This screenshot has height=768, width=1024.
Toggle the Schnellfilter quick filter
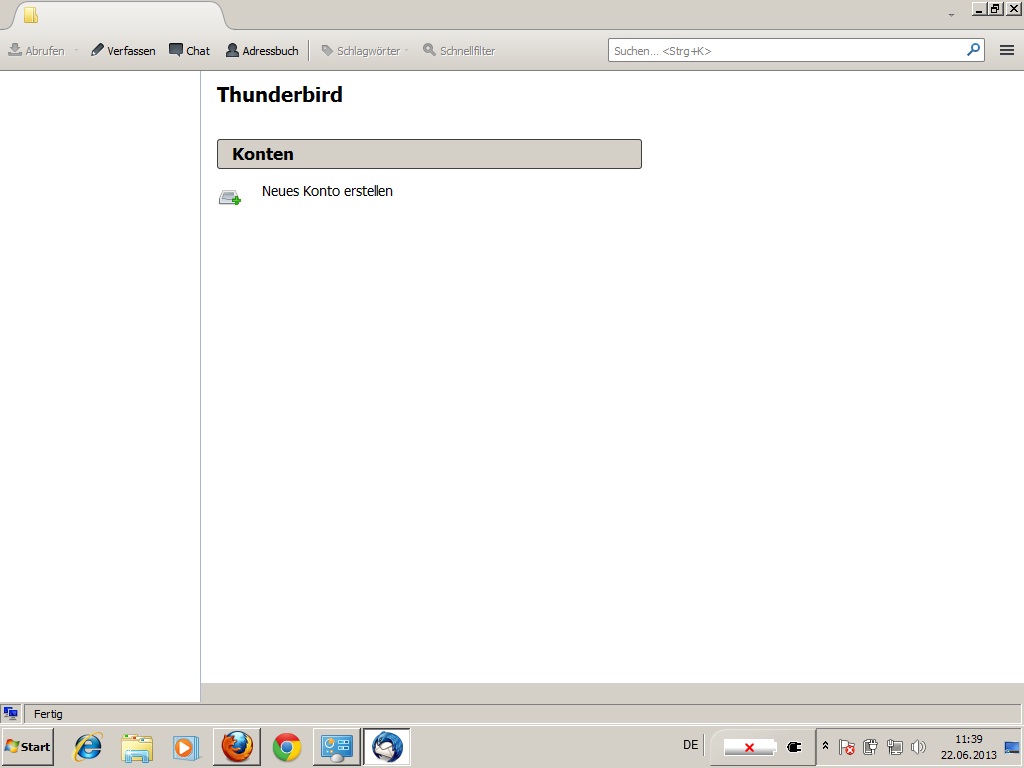click(x=458, y=50)
